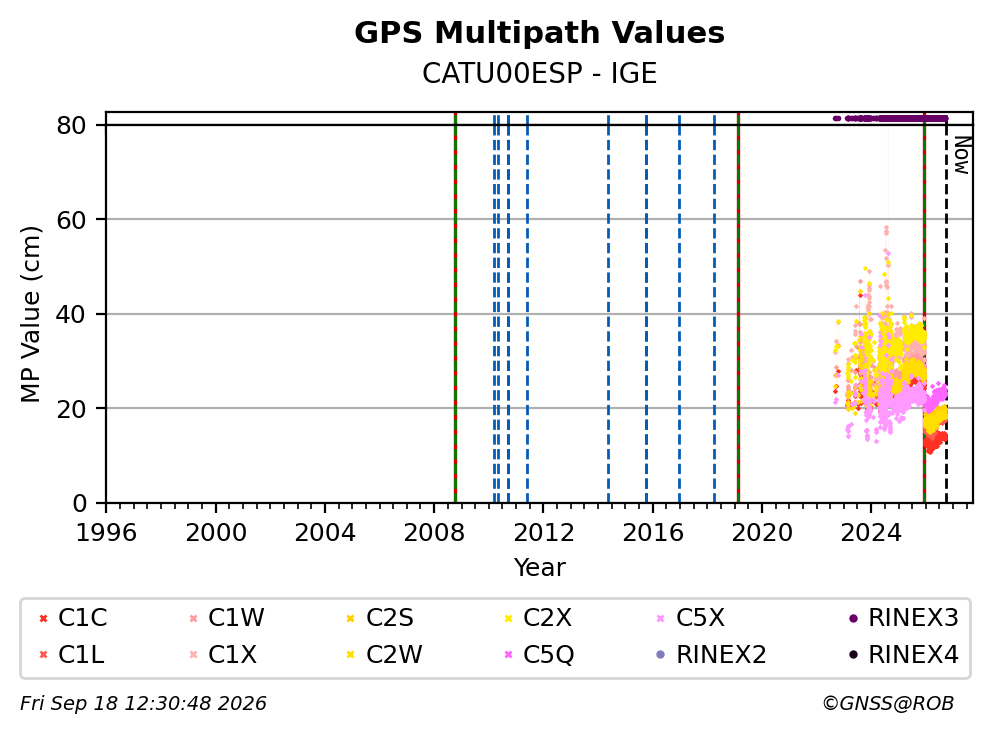Image resolution: width=992 pixels, height=734 pixels.
Task: Select the C1W legend marker
Action: [194, 618]
